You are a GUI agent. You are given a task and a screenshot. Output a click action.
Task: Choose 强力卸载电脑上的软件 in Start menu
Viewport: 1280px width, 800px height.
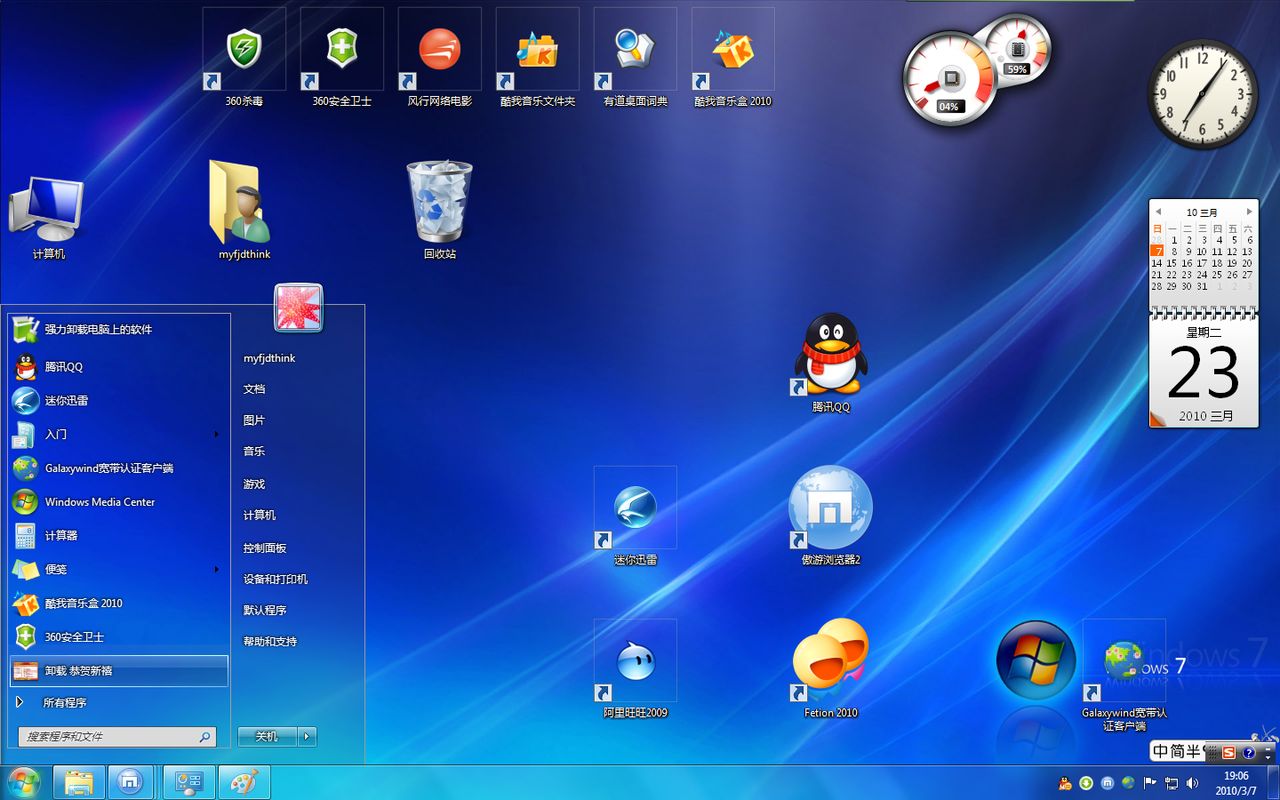pyautogui.click(x=120, y=329)
